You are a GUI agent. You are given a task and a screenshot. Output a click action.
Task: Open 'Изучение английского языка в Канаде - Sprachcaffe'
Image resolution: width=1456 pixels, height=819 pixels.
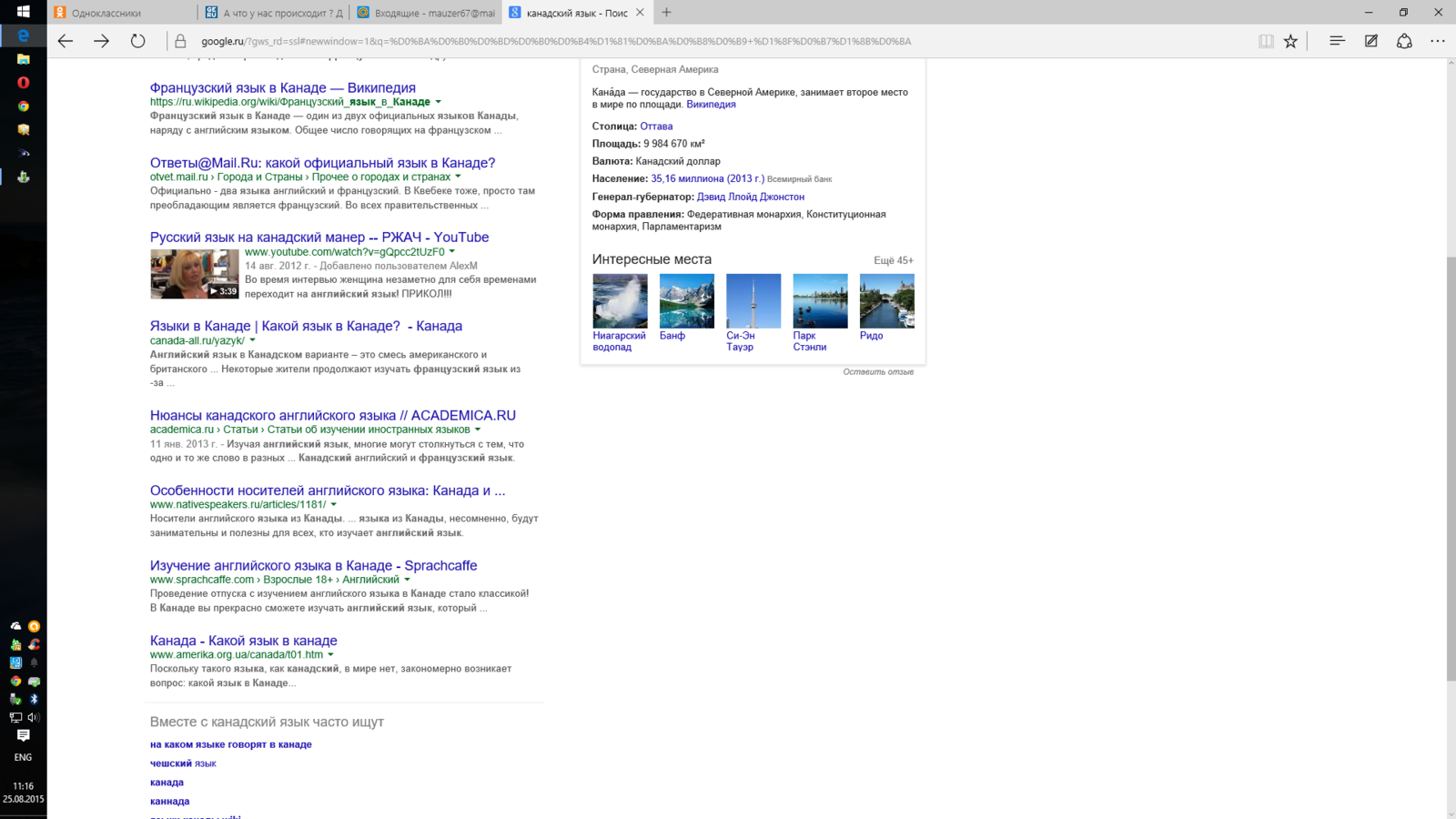click(x=313, y=565)
